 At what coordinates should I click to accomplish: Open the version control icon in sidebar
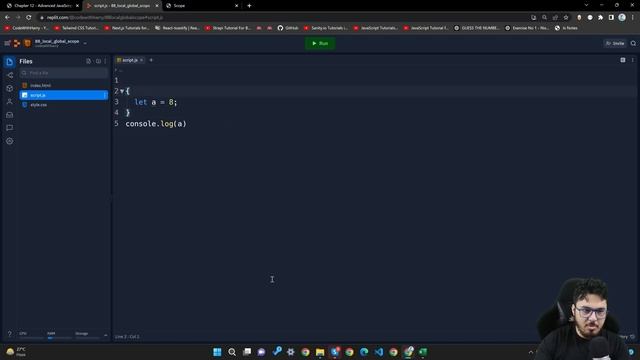(9, 75)
